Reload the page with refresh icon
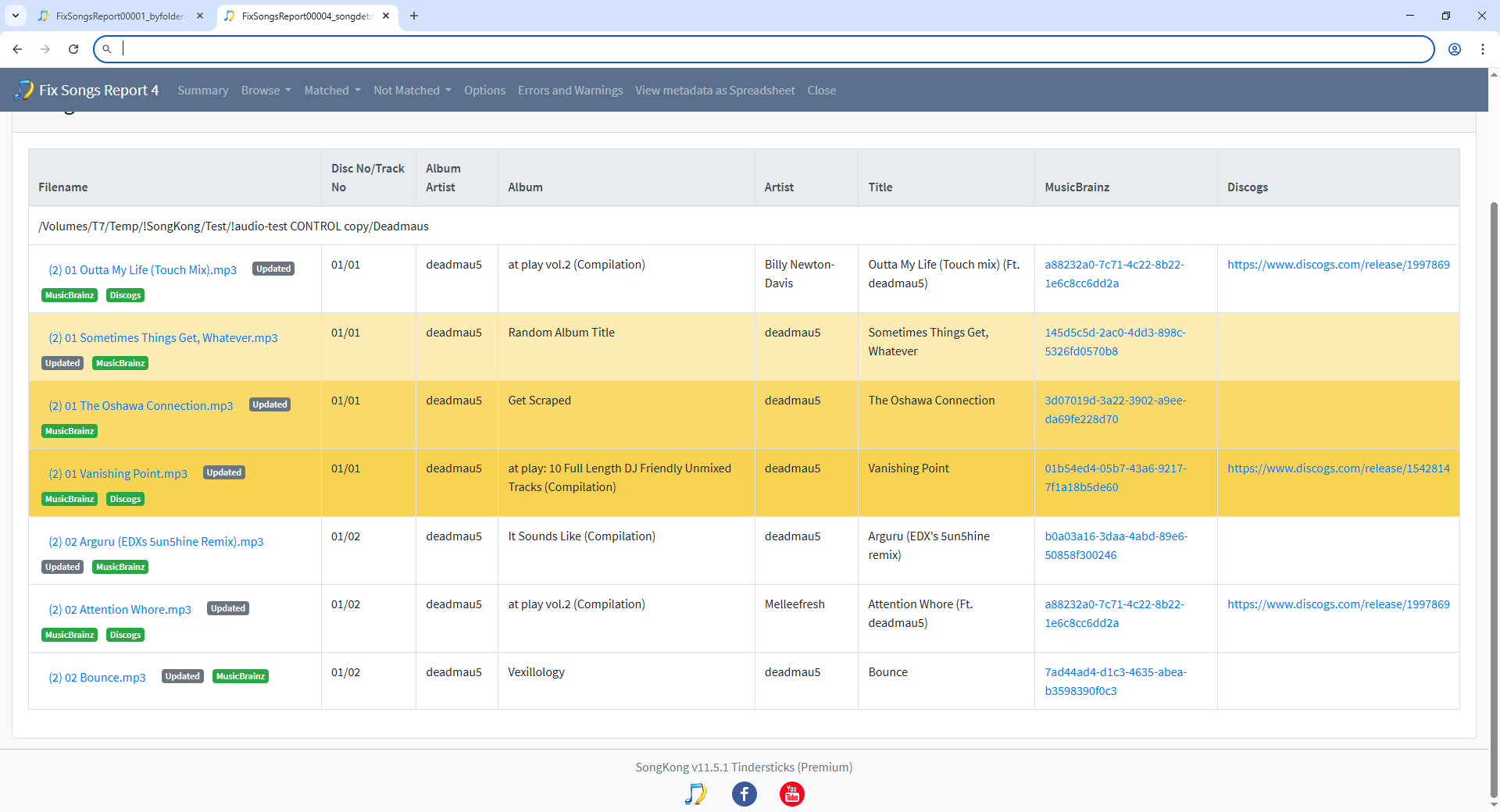Image resolution: width=1500 pixels, height=812 pixels. 73,49
